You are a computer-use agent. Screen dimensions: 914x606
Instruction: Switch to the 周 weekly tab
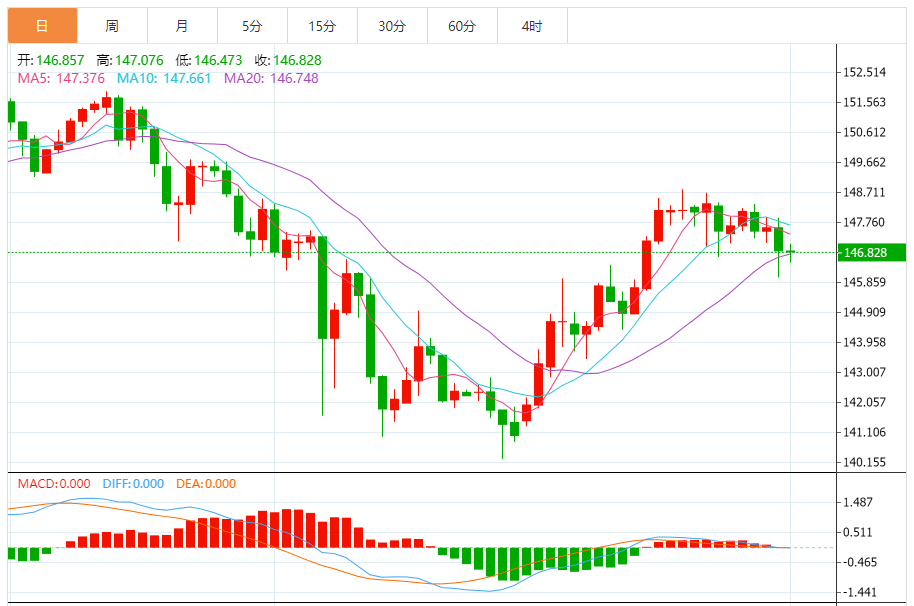click(113, 26)
